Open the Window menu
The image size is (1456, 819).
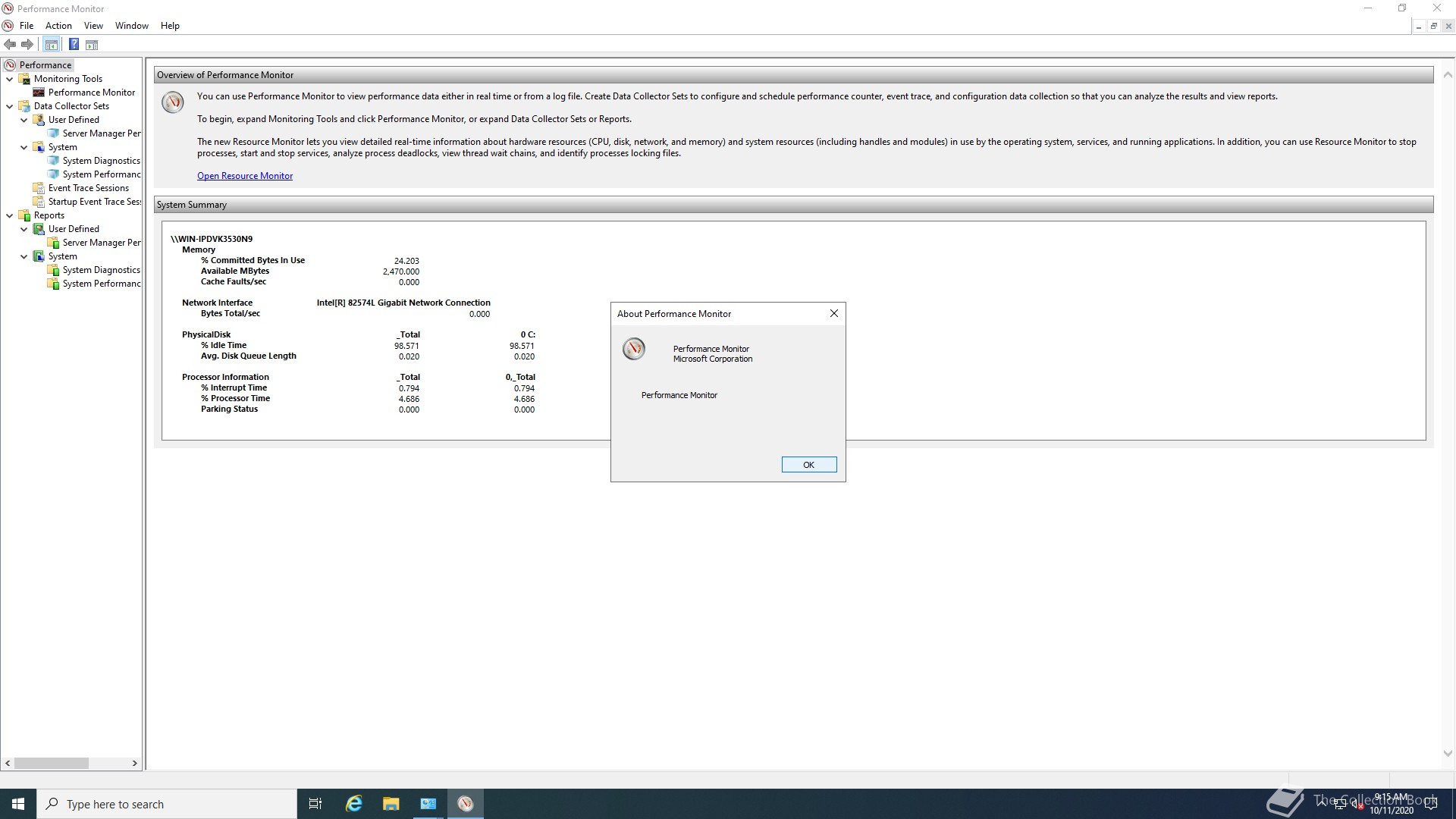click(131, 26)
